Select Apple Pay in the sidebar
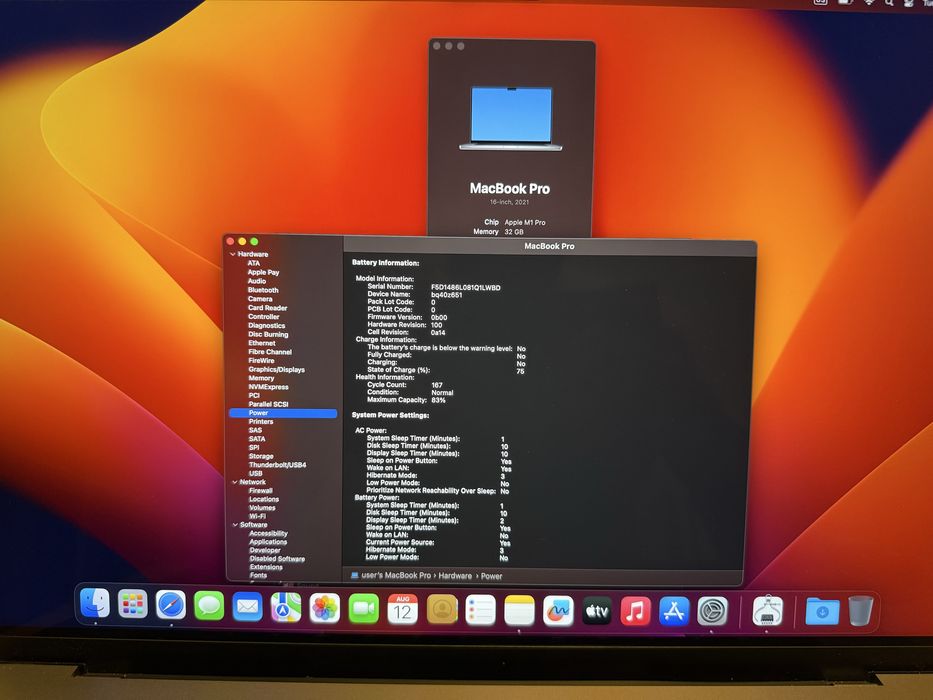This screenshot has height=700, width=933. pos(264,272)
